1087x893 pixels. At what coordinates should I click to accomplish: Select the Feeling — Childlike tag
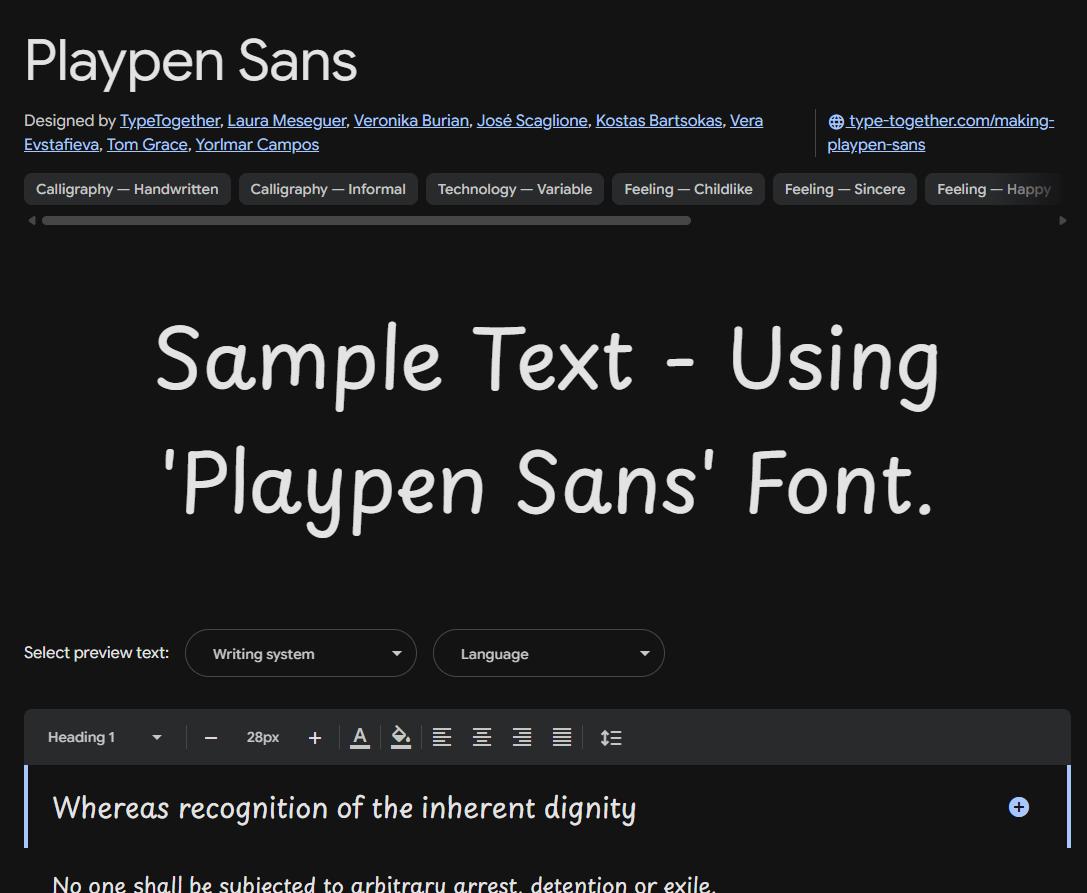(x=688, y=189)
